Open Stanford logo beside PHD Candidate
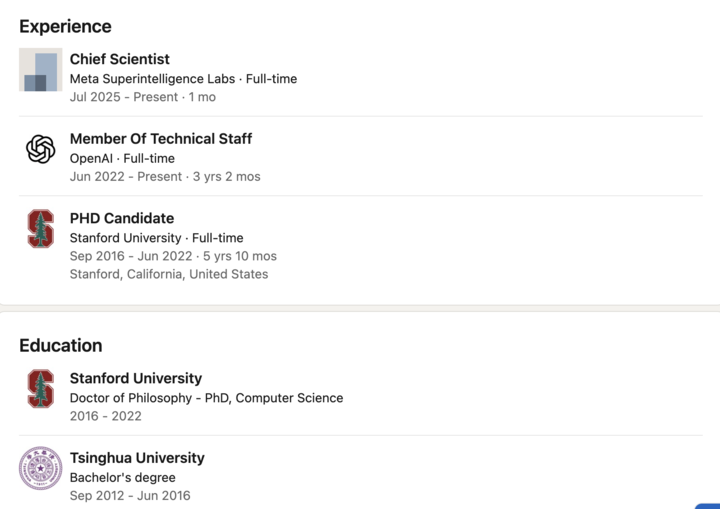Image resolution: width=720 pixels, height=509 pixels. pos(40,229)
